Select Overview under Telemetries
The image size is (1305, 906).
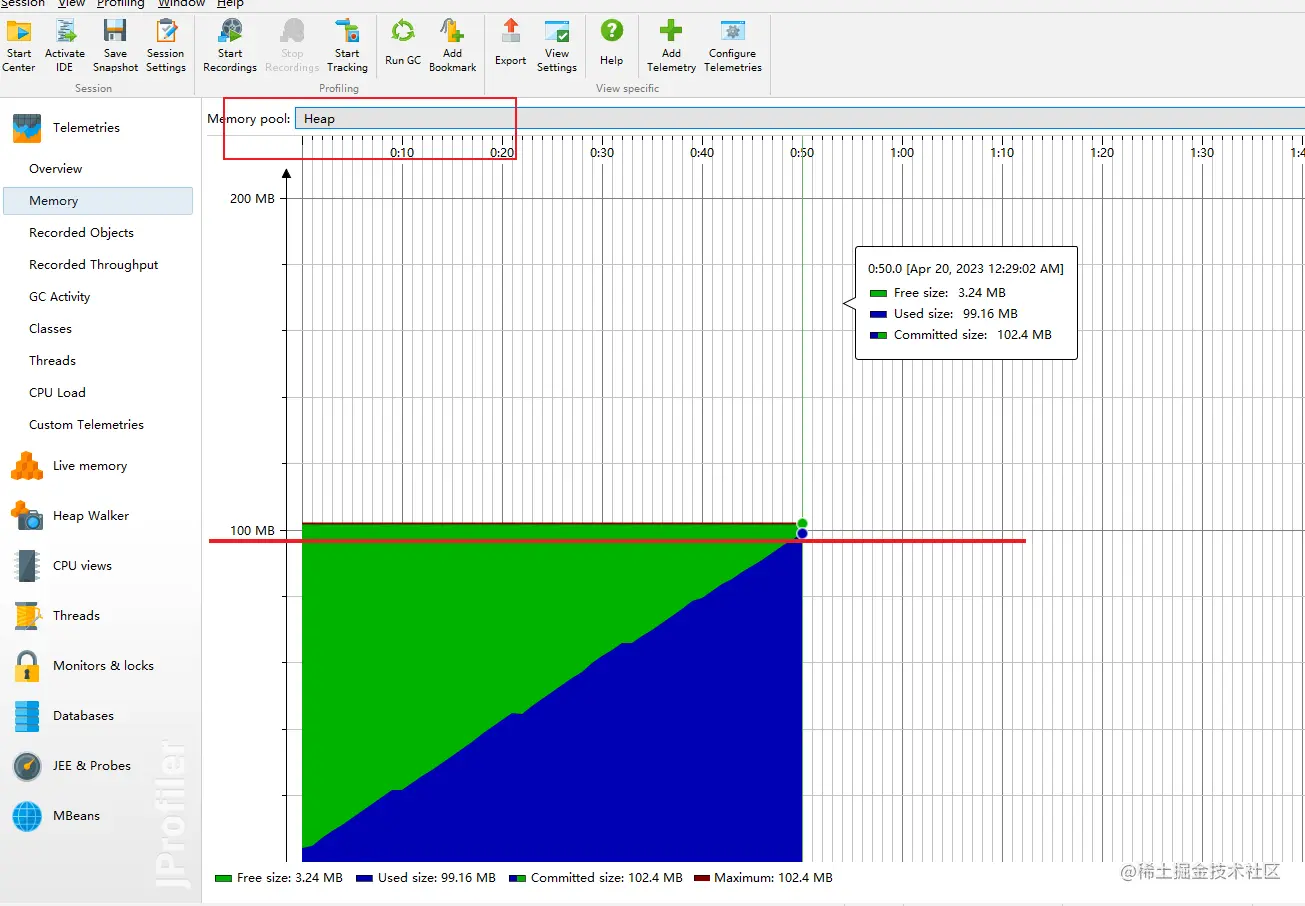coord(56,169)
